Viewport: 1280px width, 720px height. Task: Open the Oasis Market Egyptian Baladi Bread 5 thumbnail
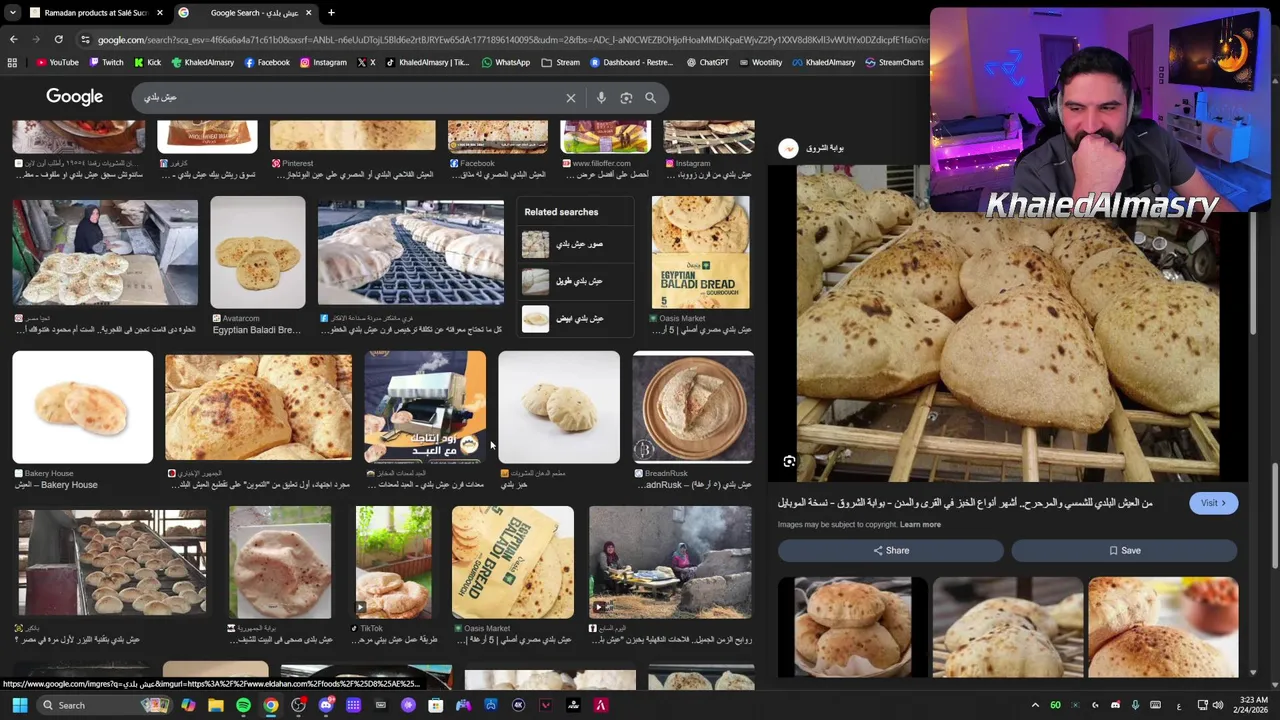click(x=700, y=253)
